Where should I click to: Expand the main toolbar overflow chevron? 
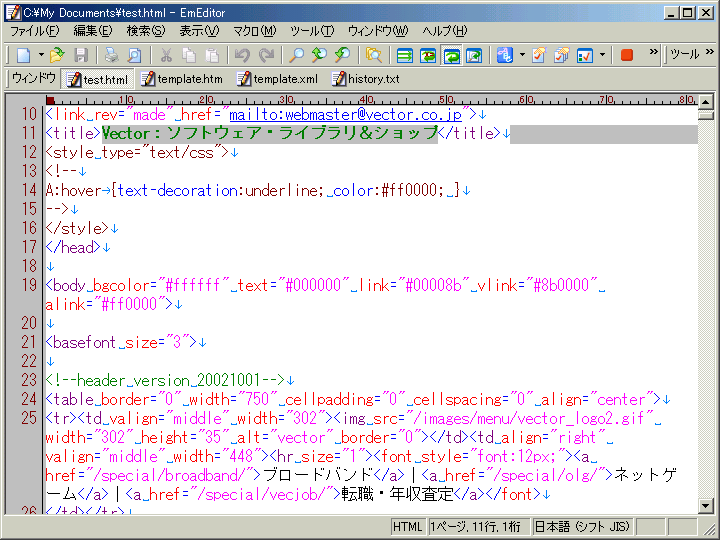(653, 52)
